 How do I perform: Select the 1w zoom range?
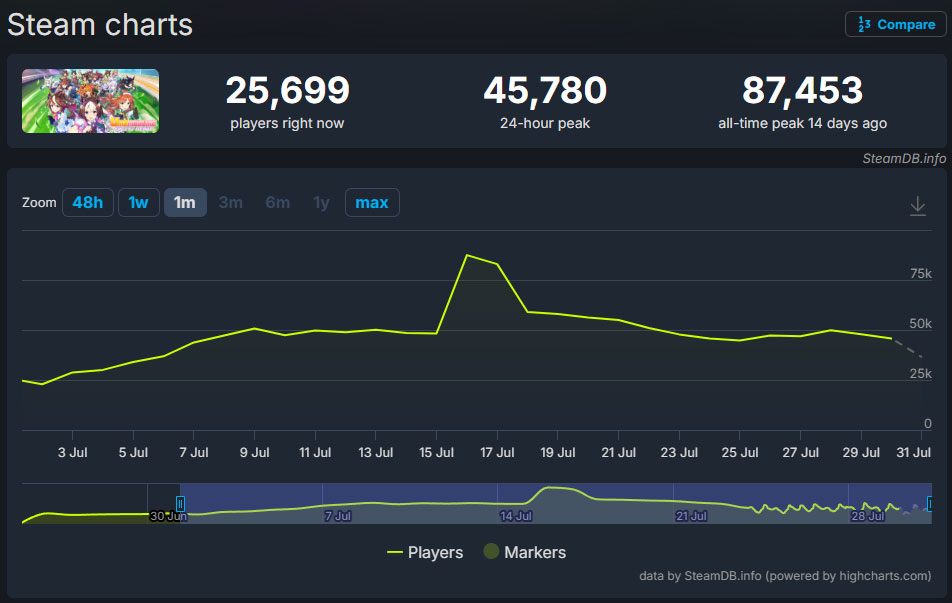tap(138, 203)
